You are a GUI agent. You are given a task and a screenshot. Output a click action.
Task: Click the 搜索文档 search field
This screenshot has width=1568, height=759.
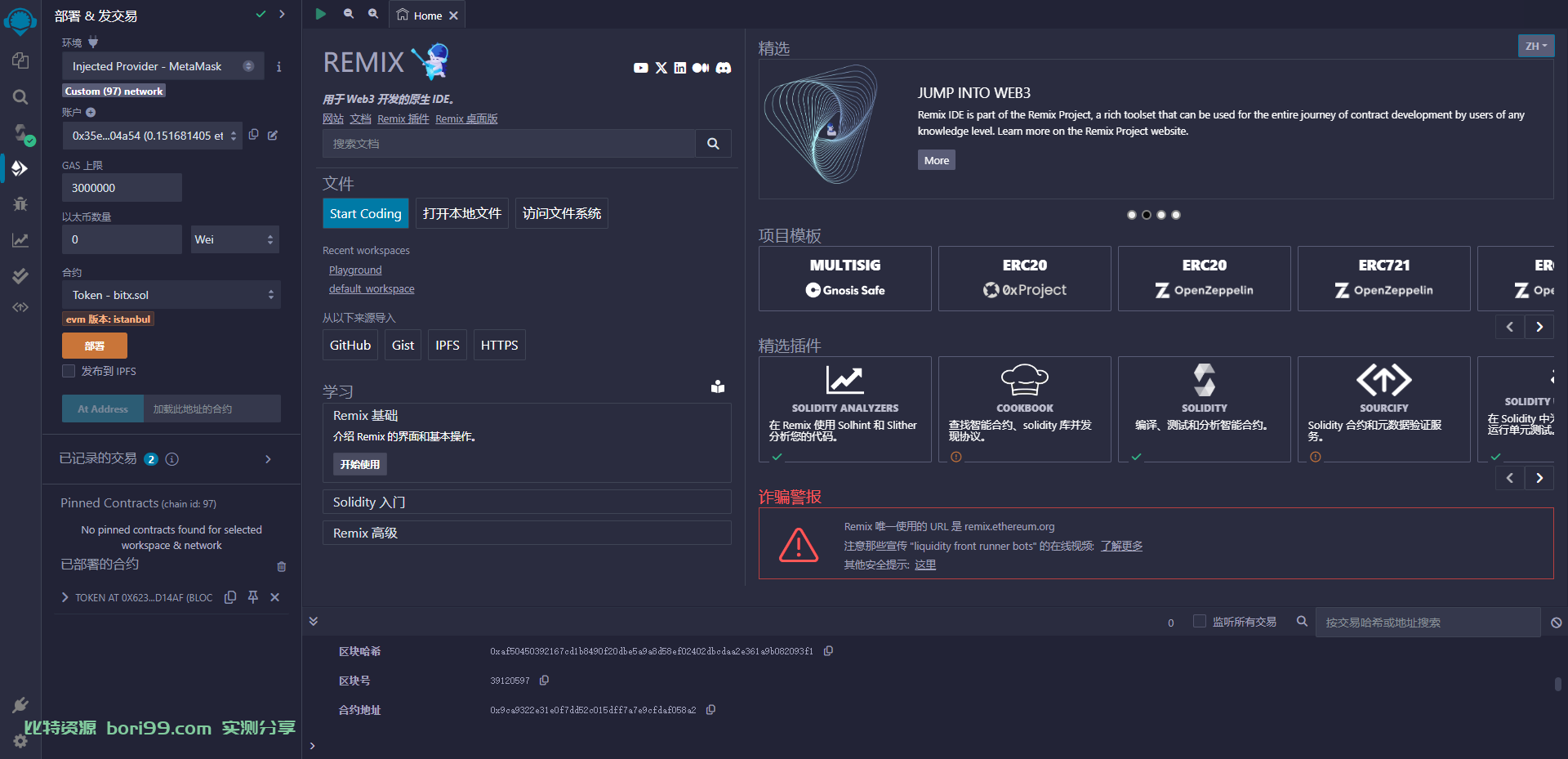pyautogui.click(x=509, y=144)
